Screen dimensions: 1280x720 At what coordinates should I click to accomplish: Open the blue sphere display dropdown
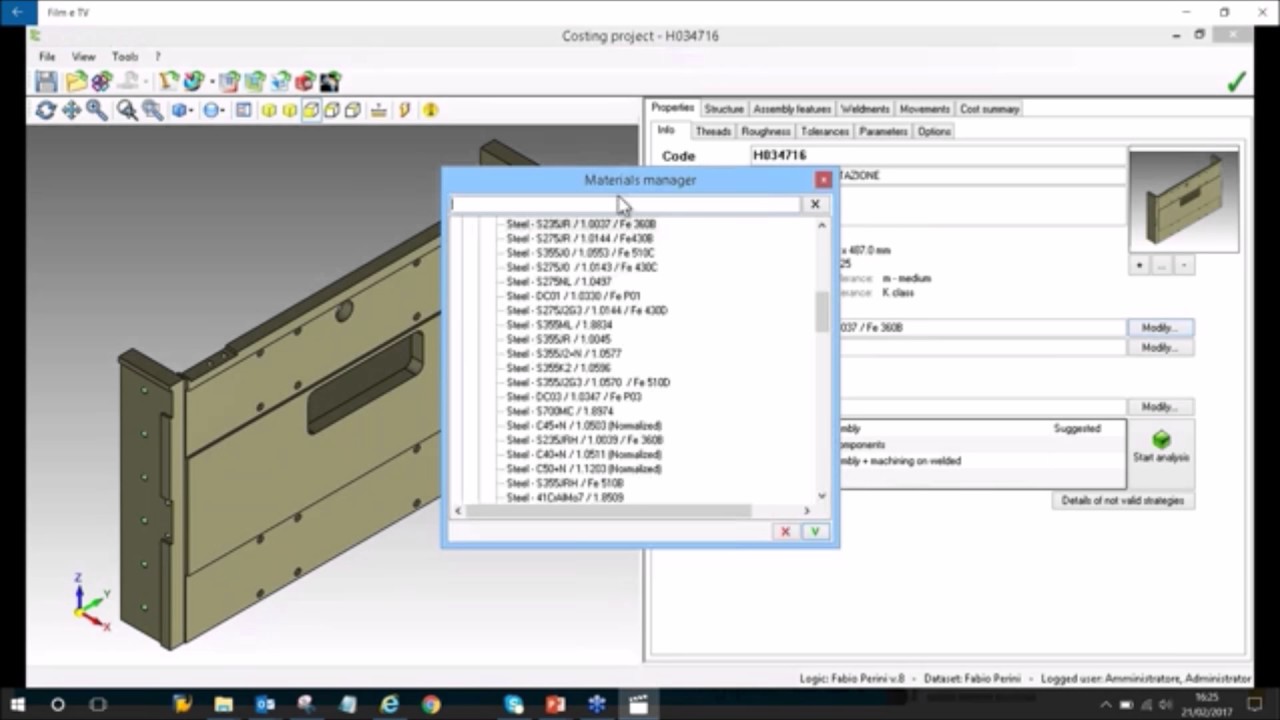[213, 110]
